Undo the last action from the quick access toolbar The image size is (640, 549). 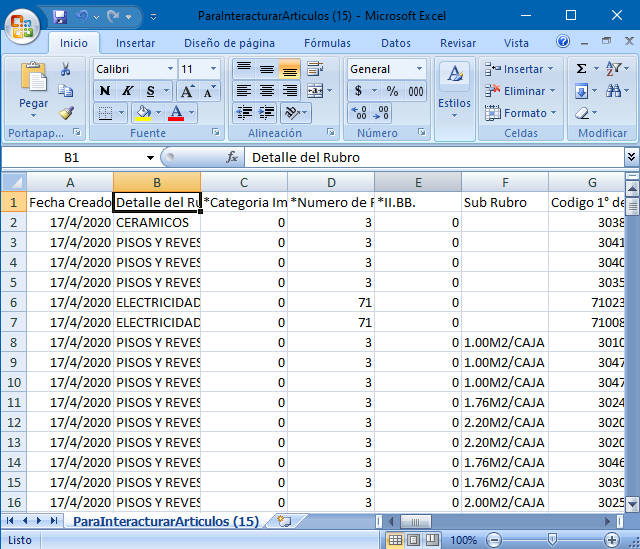[x=82, y=16]
